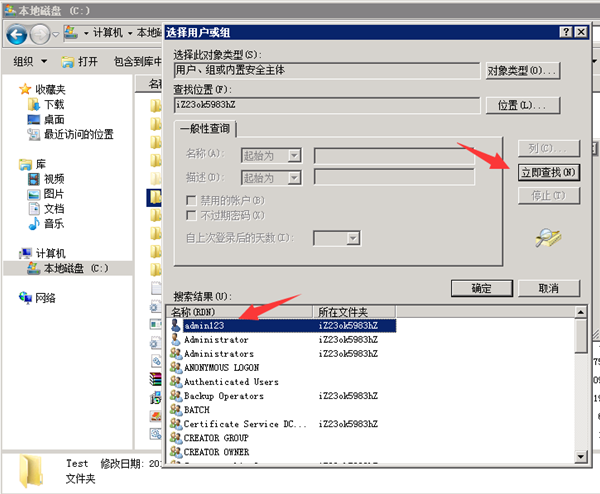Click the 对象类型 (Object Types) button

coord(522,71)
